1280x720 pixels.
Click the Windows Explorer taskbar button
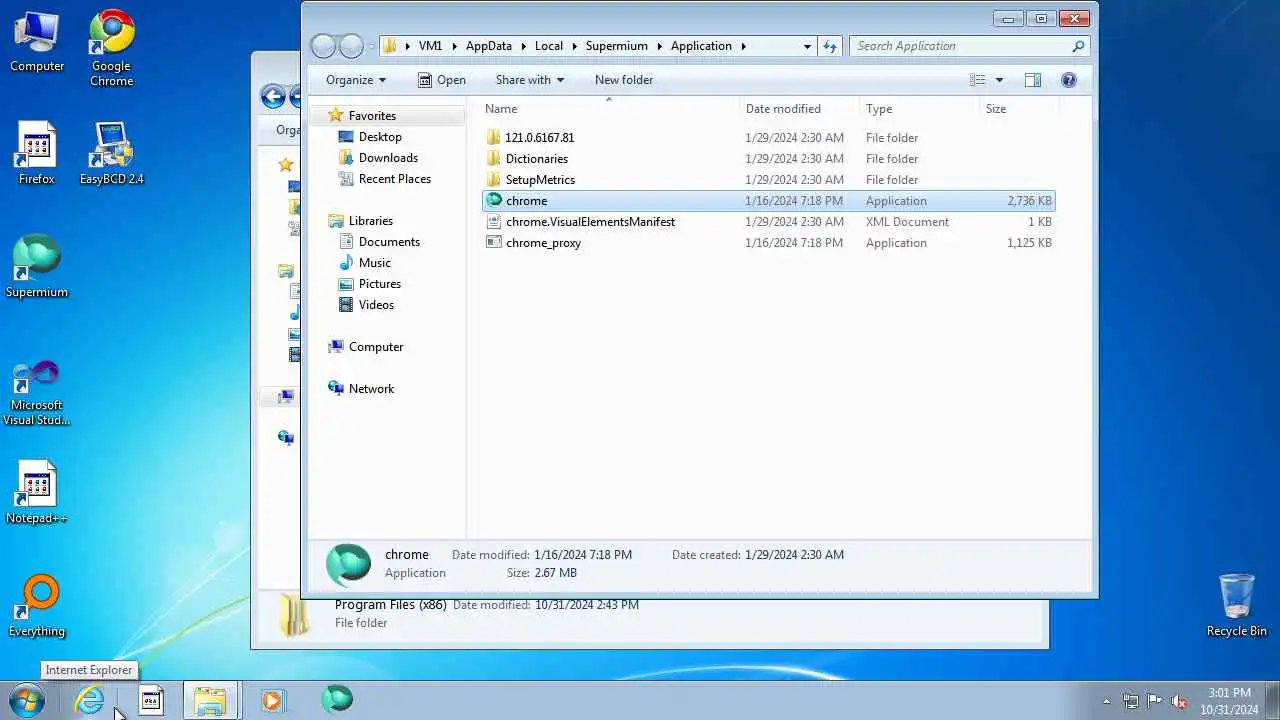[x=210, y=700]
